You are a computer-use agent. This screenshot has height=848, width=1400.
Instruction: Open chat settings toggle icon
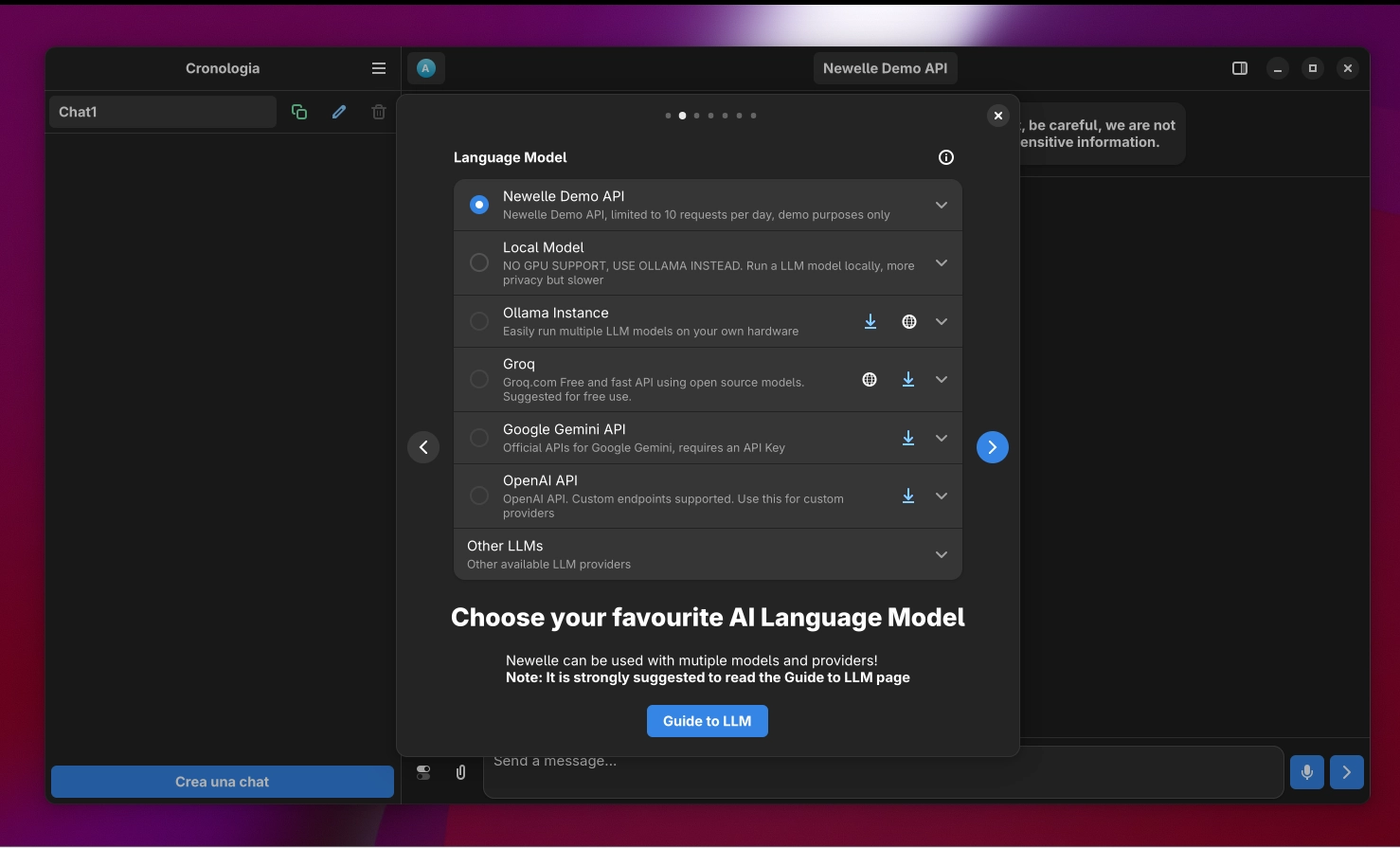click(423, 773)
